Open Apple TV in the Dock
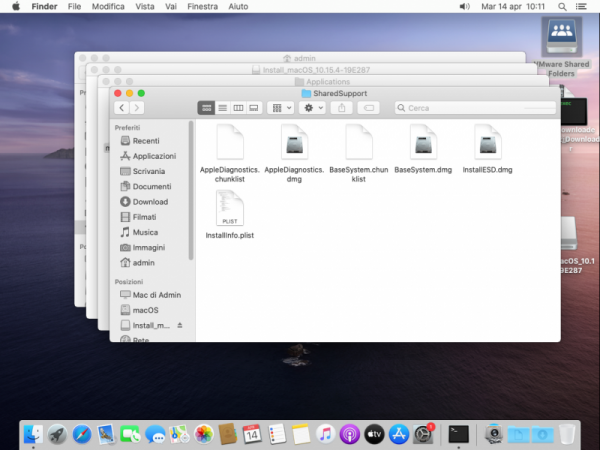 (x=374, y=434)
